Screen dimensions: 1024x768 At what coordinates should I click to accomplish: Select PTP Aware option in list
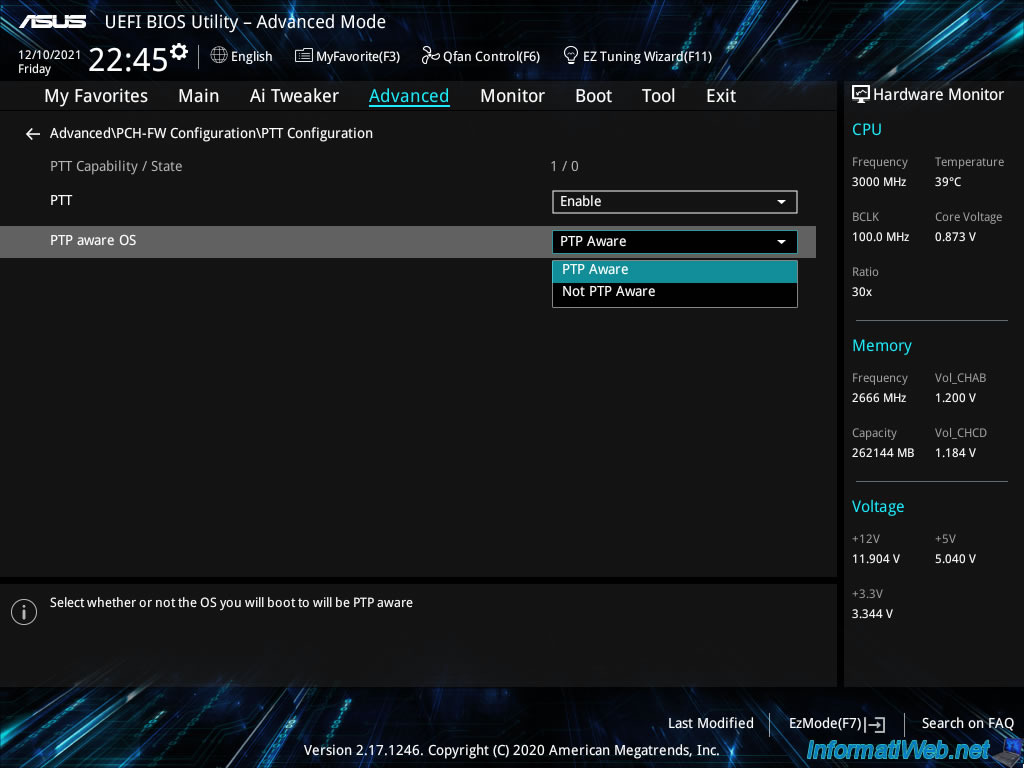click(675, 270)
